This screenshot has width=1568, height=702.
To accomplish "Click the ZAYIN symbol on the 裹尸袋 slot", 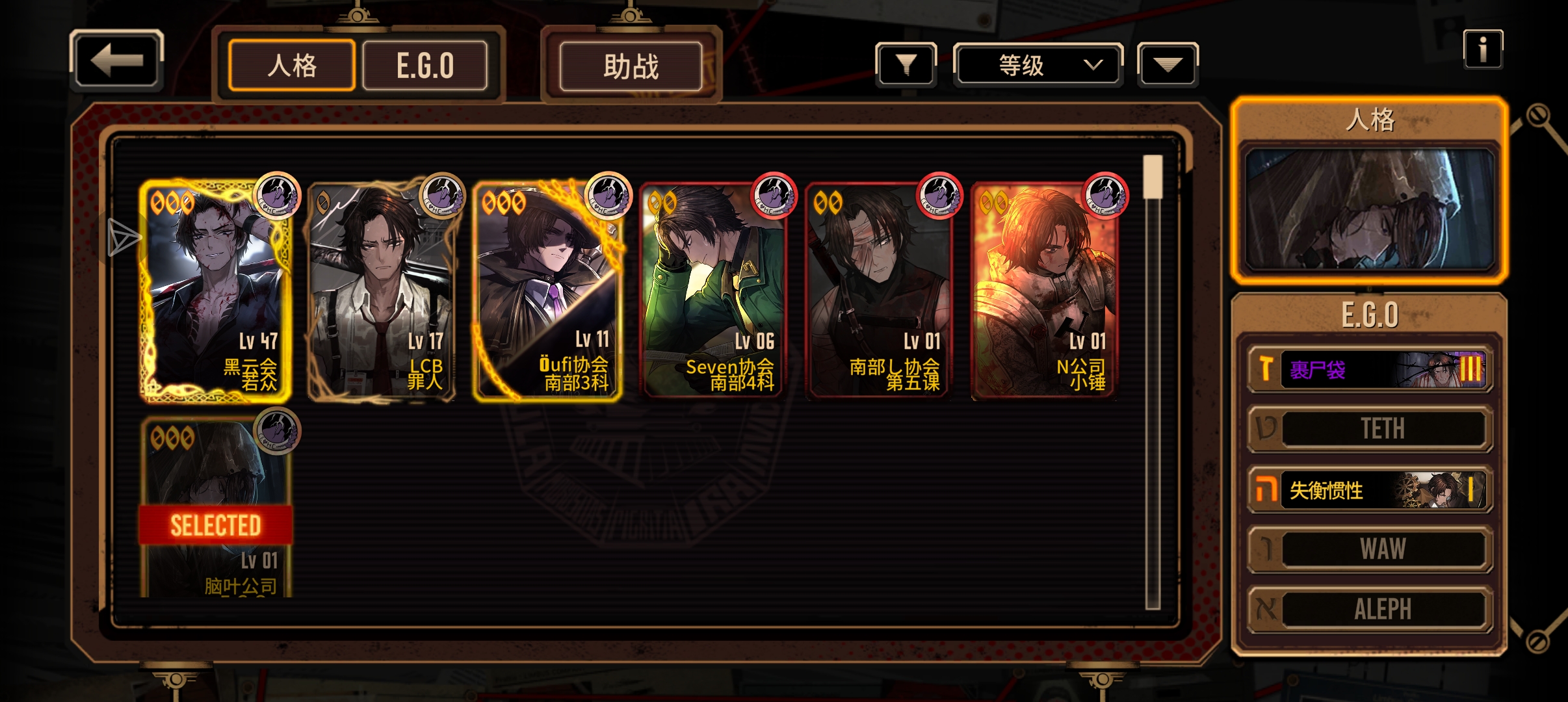I will click(x=1266, y=369).
